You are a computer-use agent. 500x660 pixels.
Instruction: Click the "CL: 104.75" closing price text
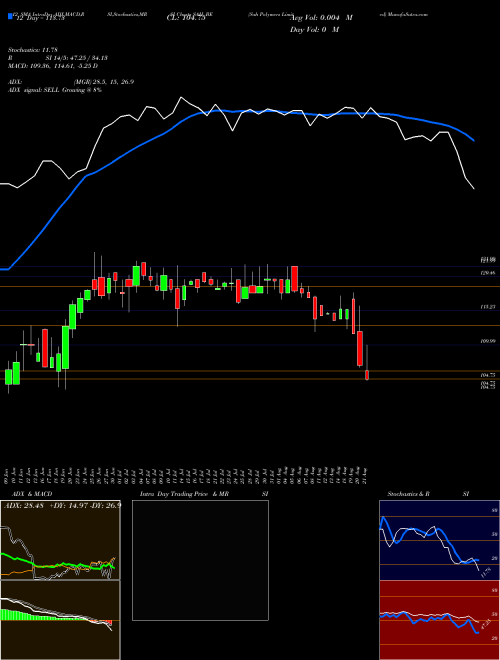[185, 19]
